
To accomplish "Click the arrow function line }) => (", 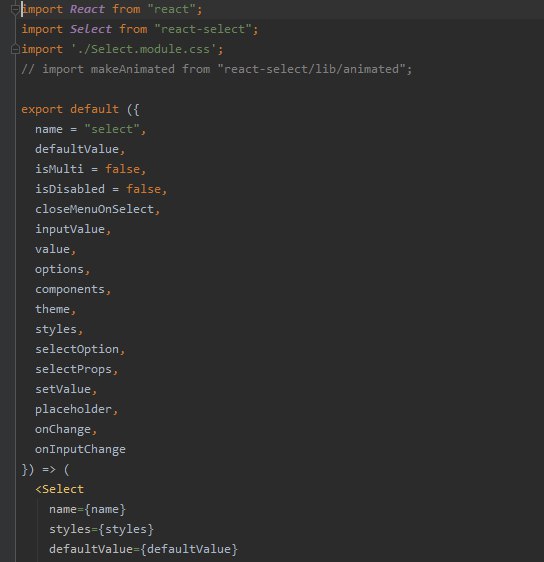I will point(45,469).
